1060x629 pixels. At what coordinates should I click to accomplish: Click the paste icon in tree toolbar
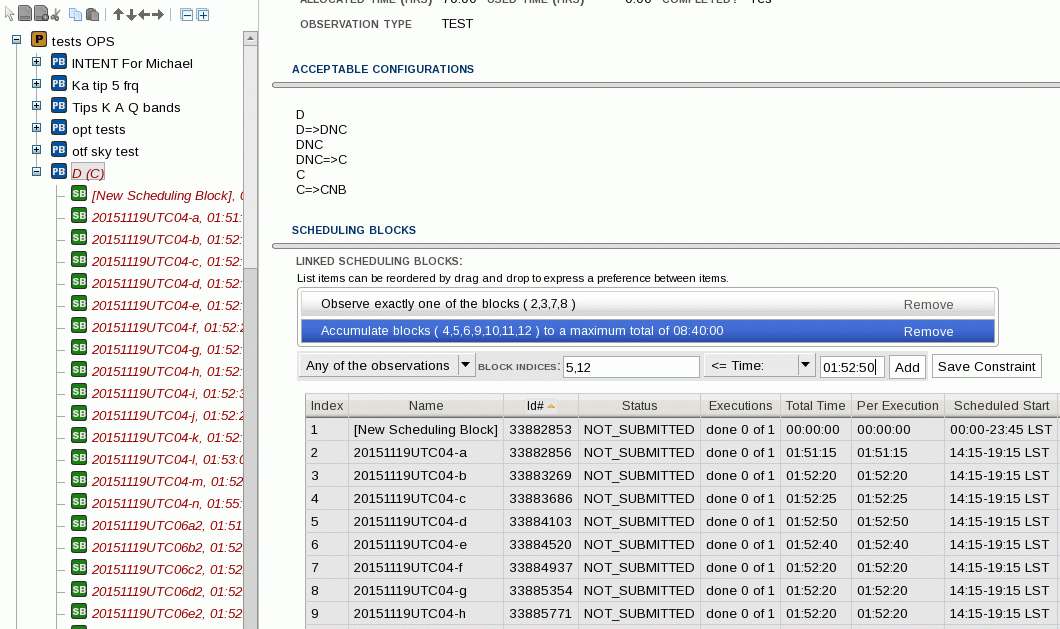click(x=93, y=14)
